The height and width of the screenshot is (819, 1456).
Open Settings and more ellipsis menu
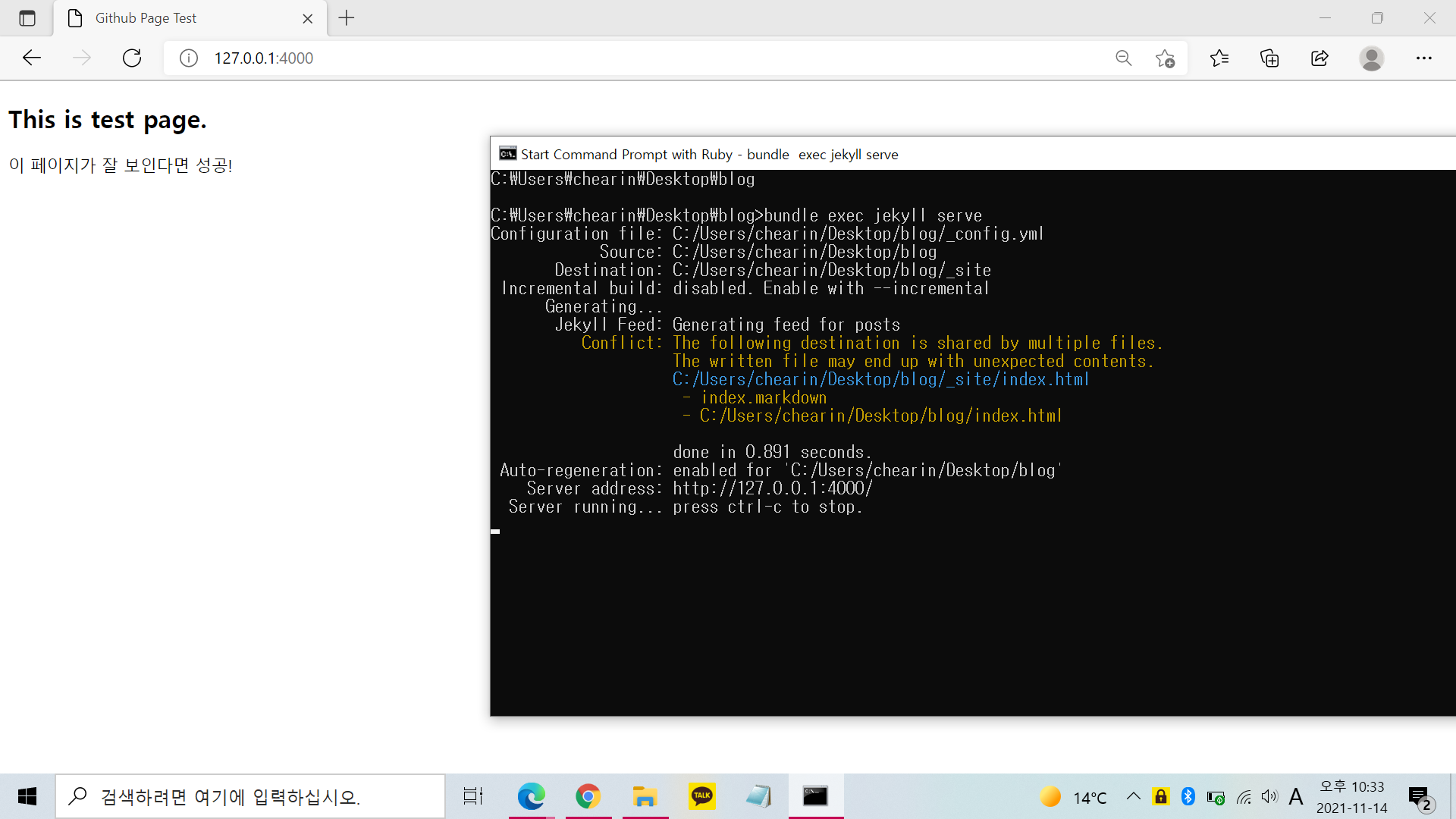click(1423, 58)
